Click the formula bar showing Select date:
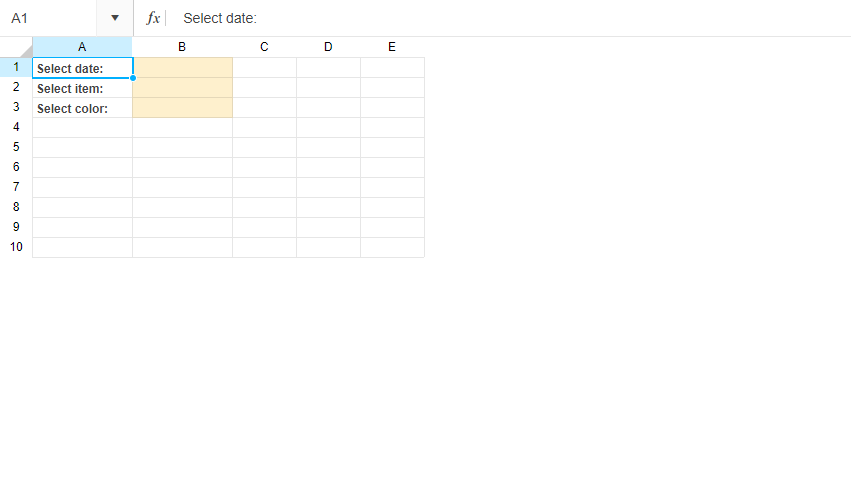This screenshot has height=485, width=851. 510,18
